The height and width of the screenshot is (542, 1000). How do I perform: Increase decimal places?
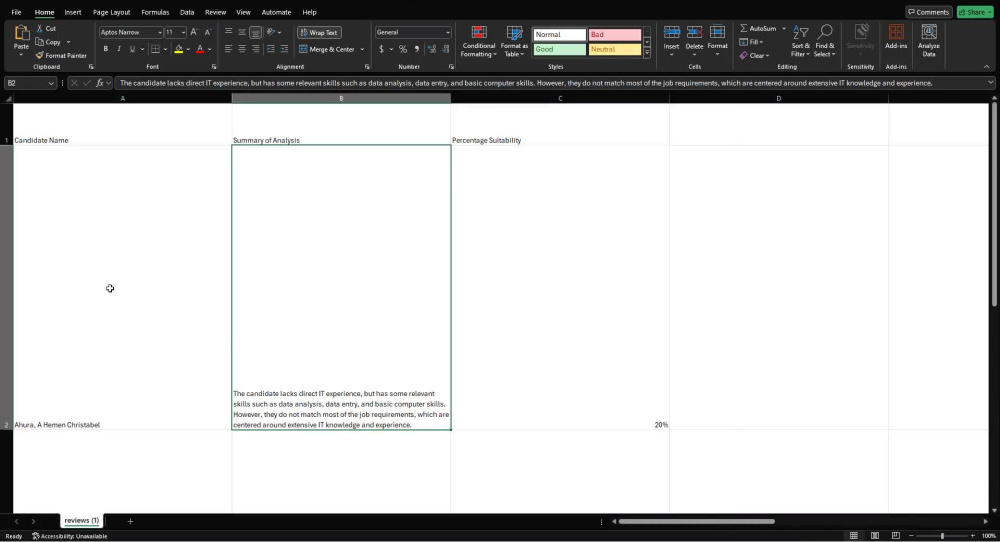(x=432, y=49)
